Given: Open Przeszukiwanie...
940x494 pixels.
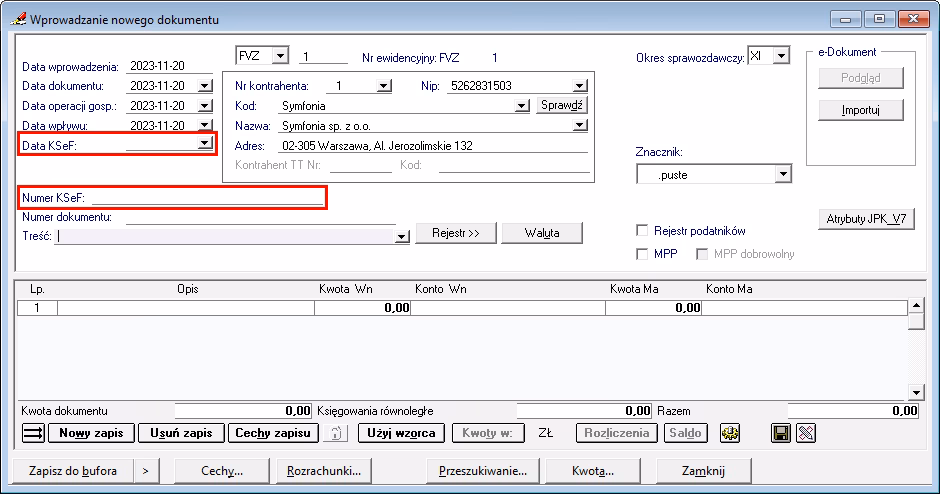Looking at the screenshot, I should 483,471.
